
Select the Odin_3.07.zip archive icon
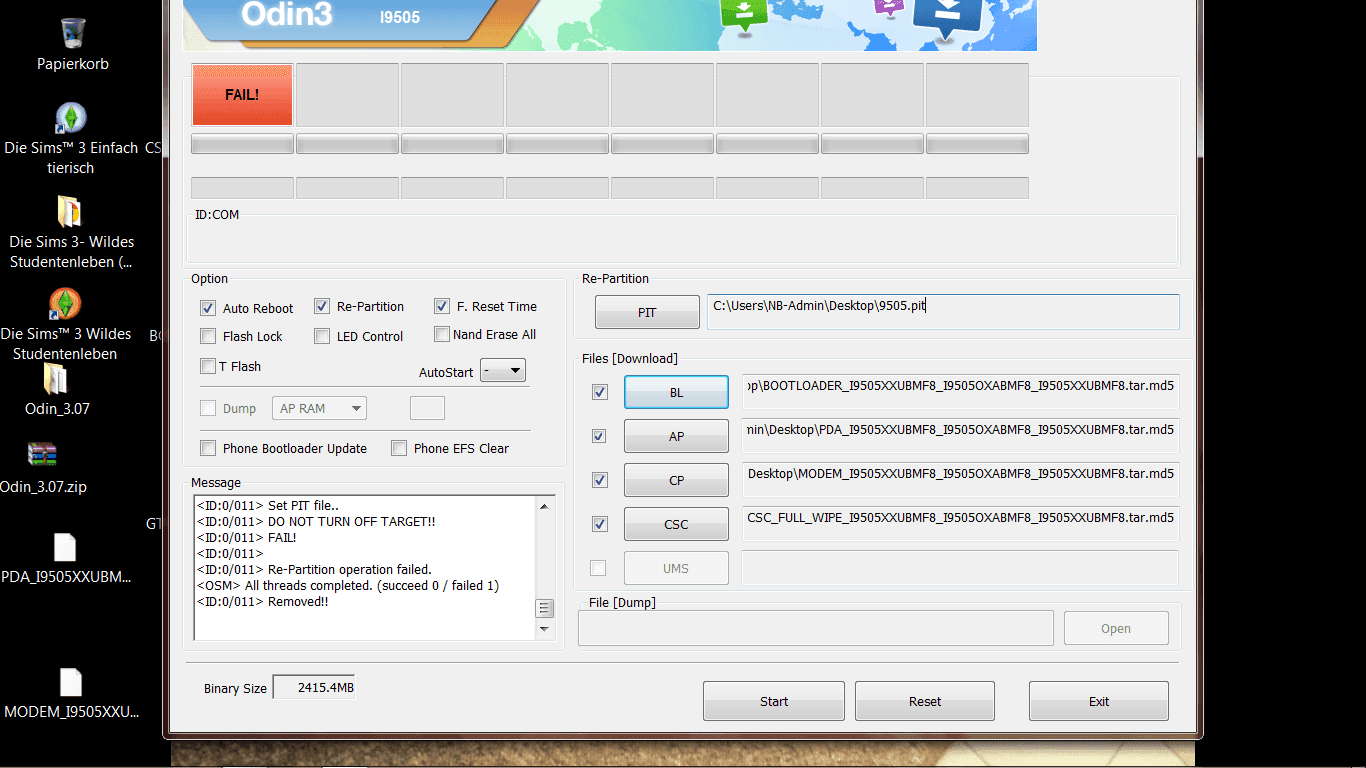43,455
